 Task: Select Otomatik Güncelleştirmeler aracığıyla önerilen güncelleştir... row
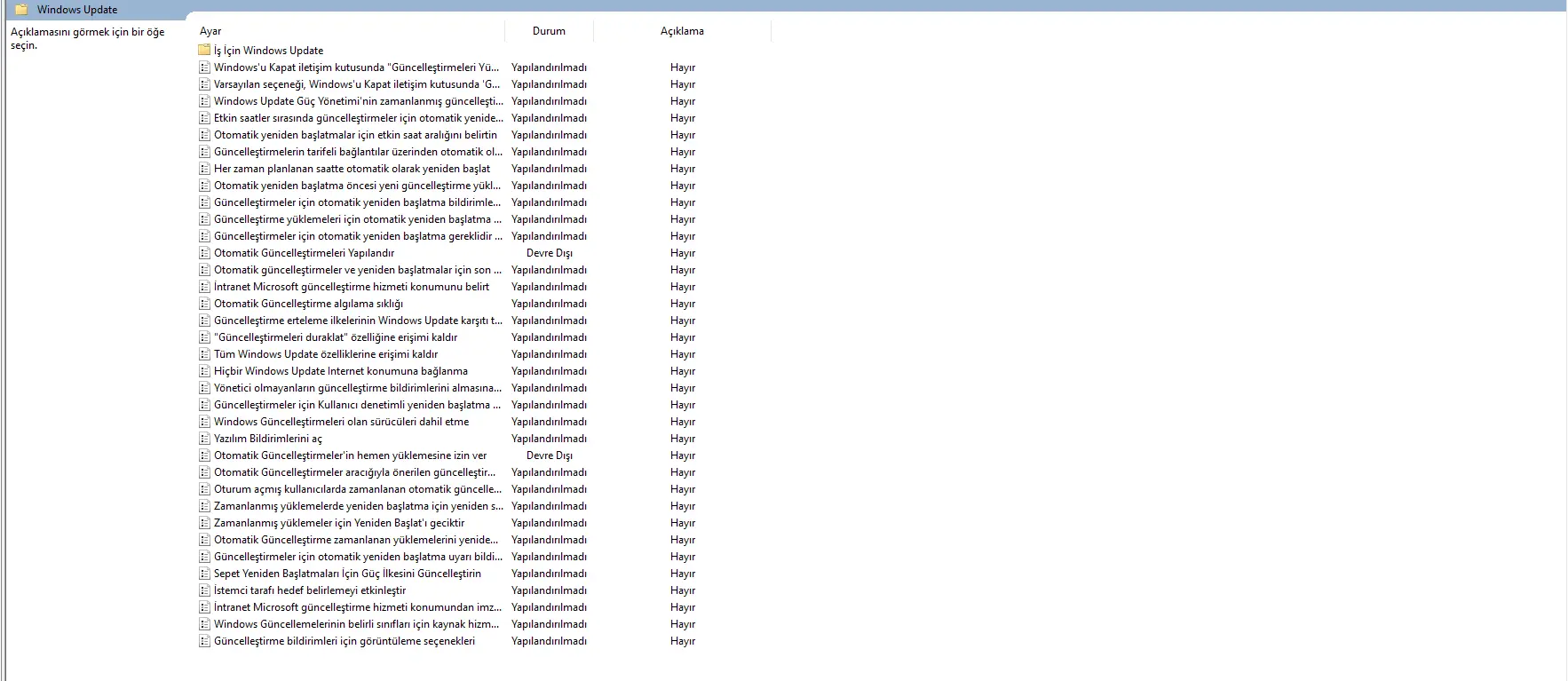tap(355, 472)
